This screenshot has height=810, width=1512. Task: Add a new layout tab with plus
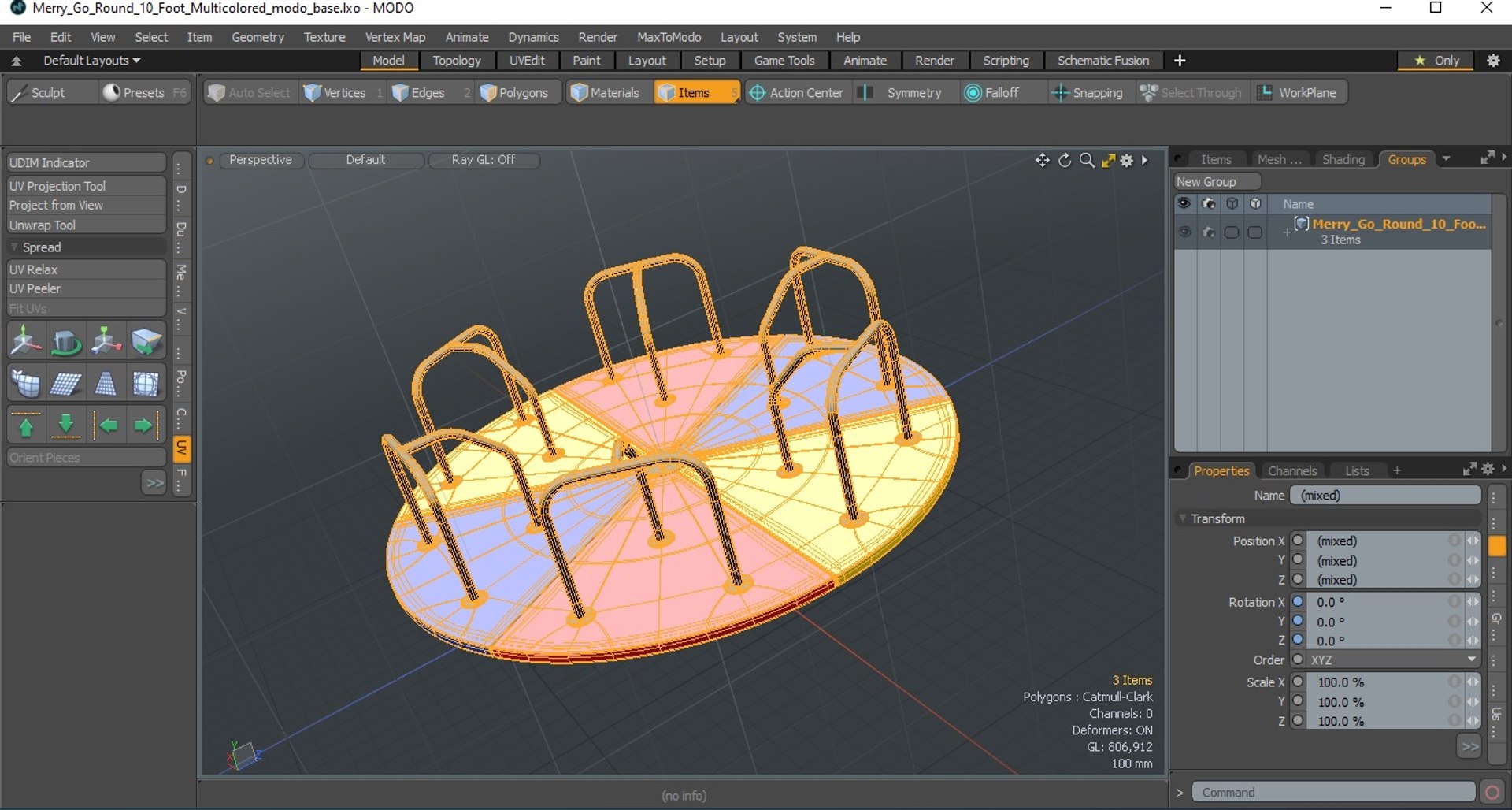1180,61
